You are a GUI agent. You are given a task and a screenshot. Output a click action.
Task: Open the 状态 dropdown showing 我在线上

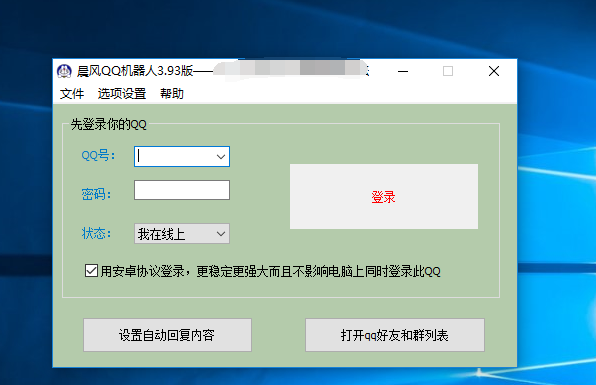click(x=182, y=234)
